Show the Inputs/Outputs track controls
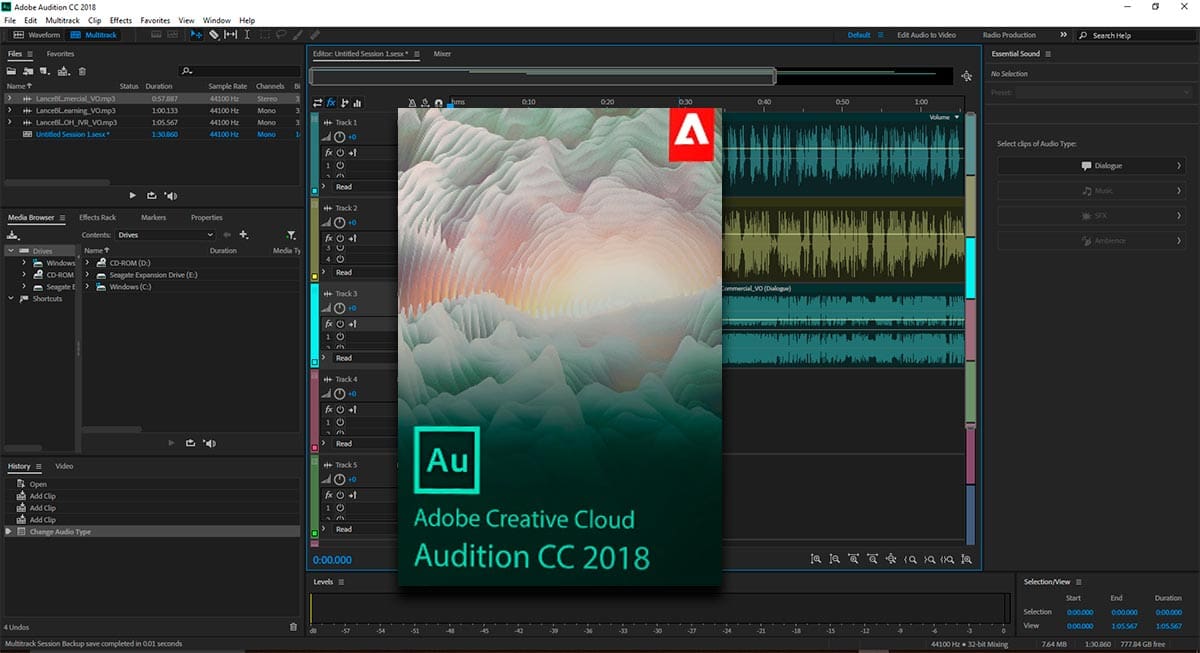Viewport: 1200px width, 653px height. point(318,103)
